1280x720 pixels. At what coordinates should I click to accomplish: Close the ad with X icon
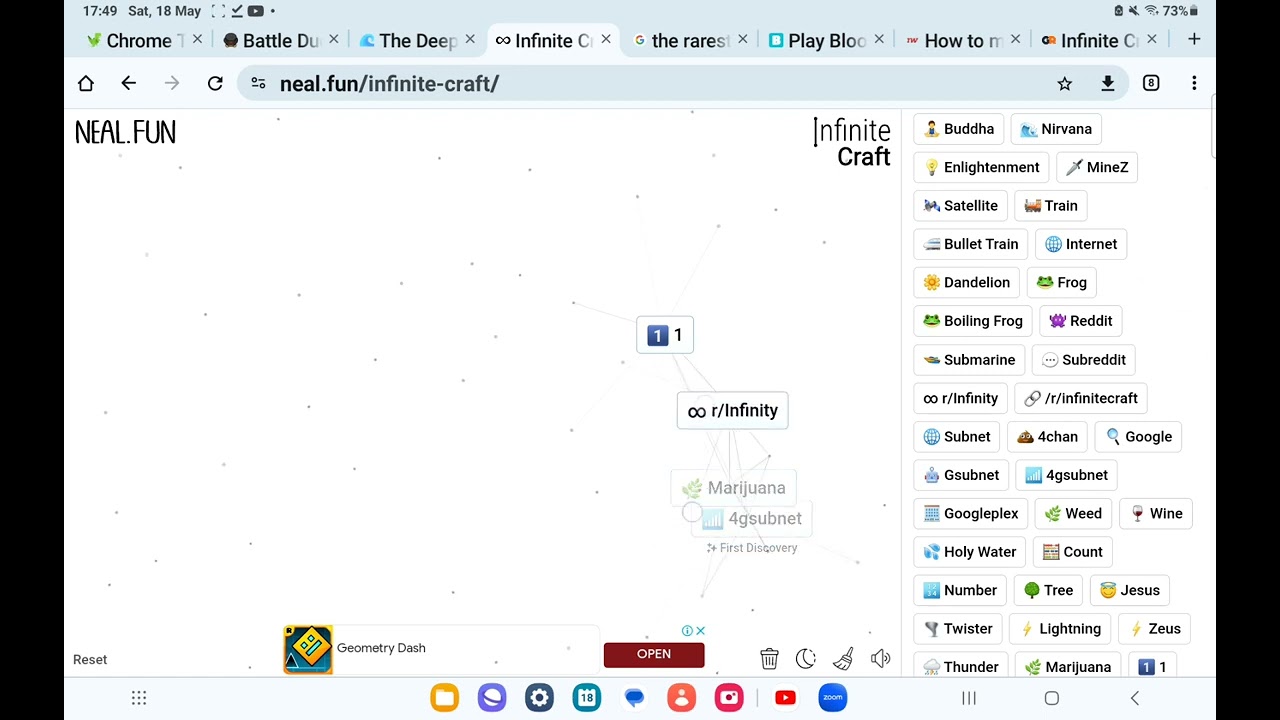[x=701, y=630]
